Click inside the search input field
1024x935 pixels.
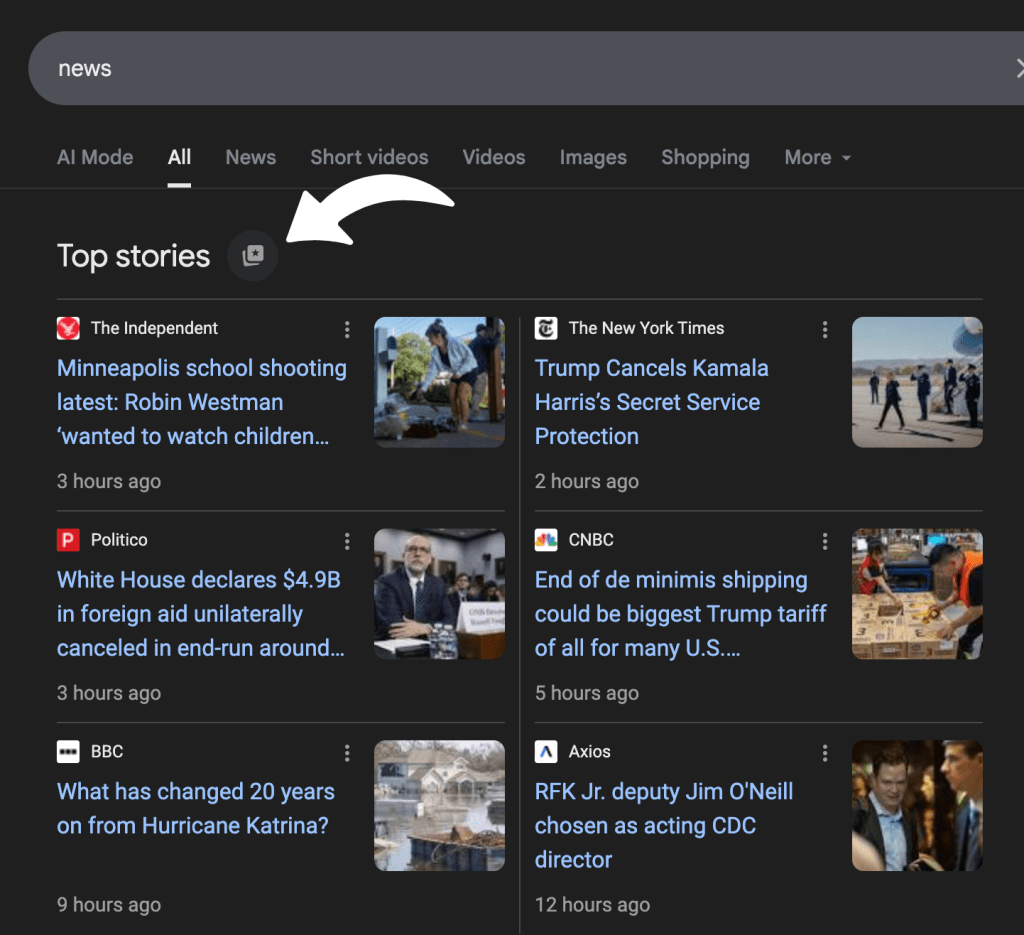pyautogui.click(x=300, y=68)
